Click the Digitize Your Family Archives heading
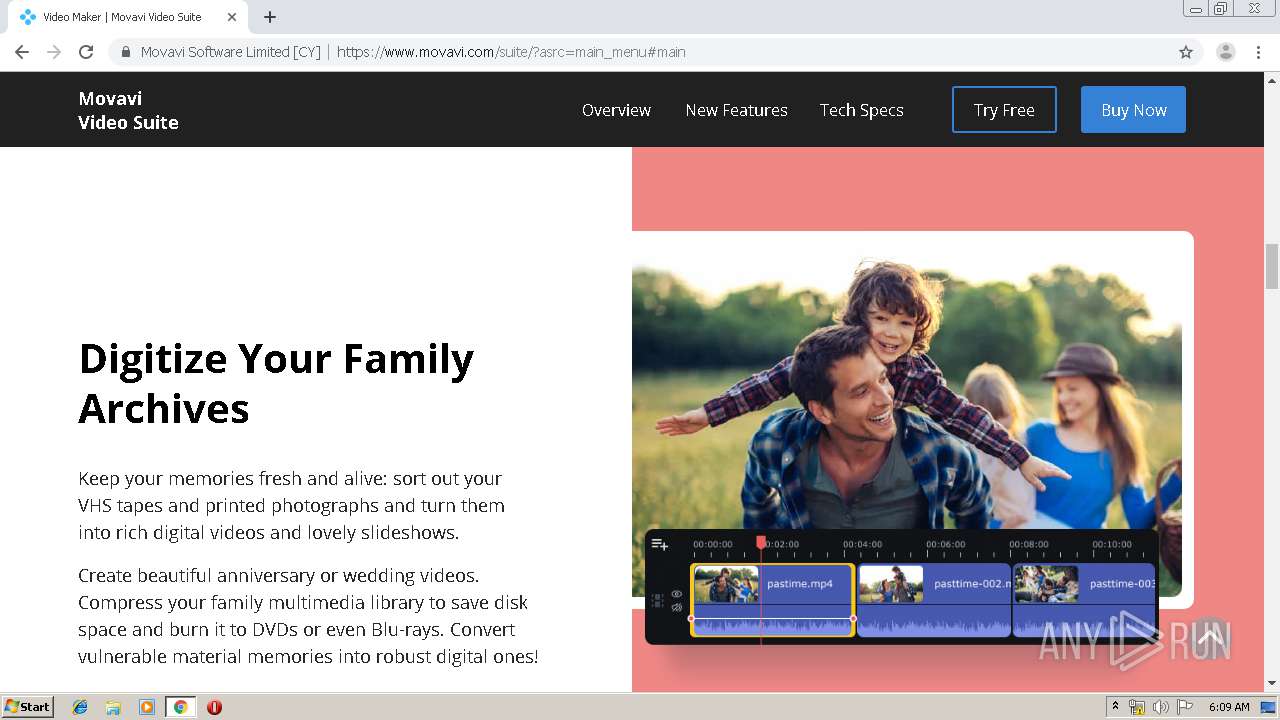Screen dimensions: 1280x720 (x=276, y=383)
